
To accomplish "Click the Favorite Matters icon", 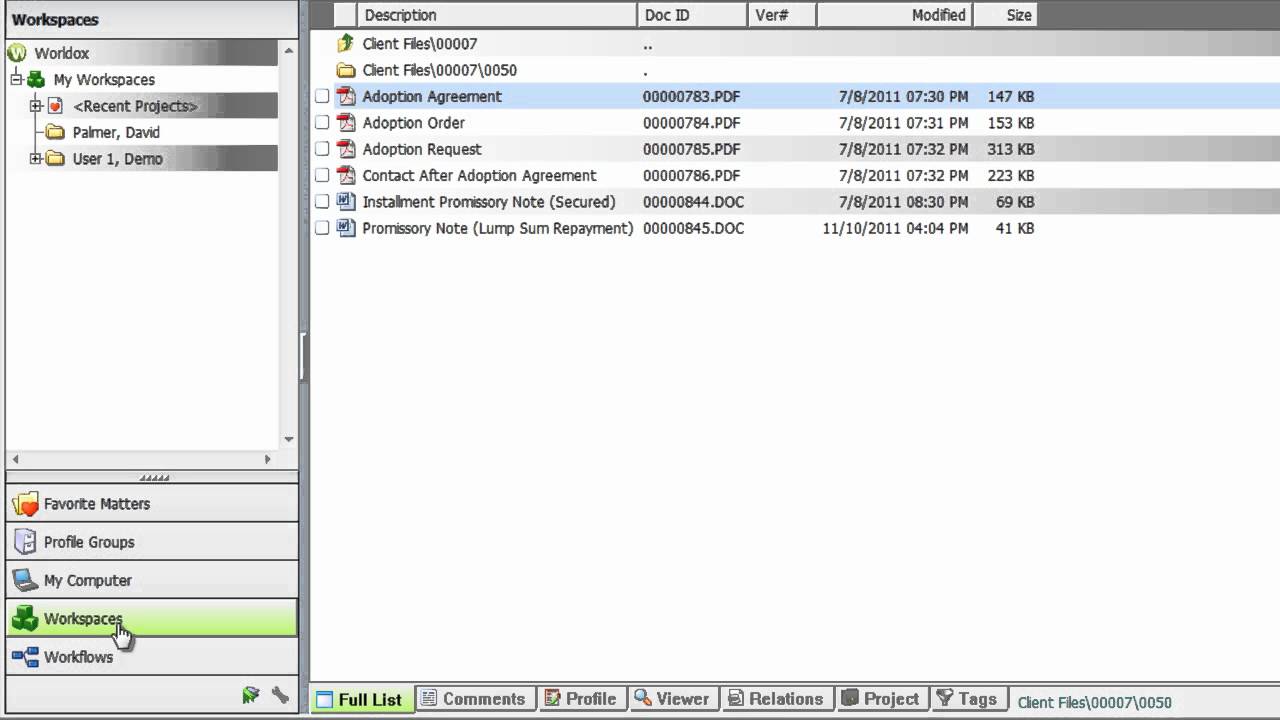I will pyautogui.click(x=25, y=504).
